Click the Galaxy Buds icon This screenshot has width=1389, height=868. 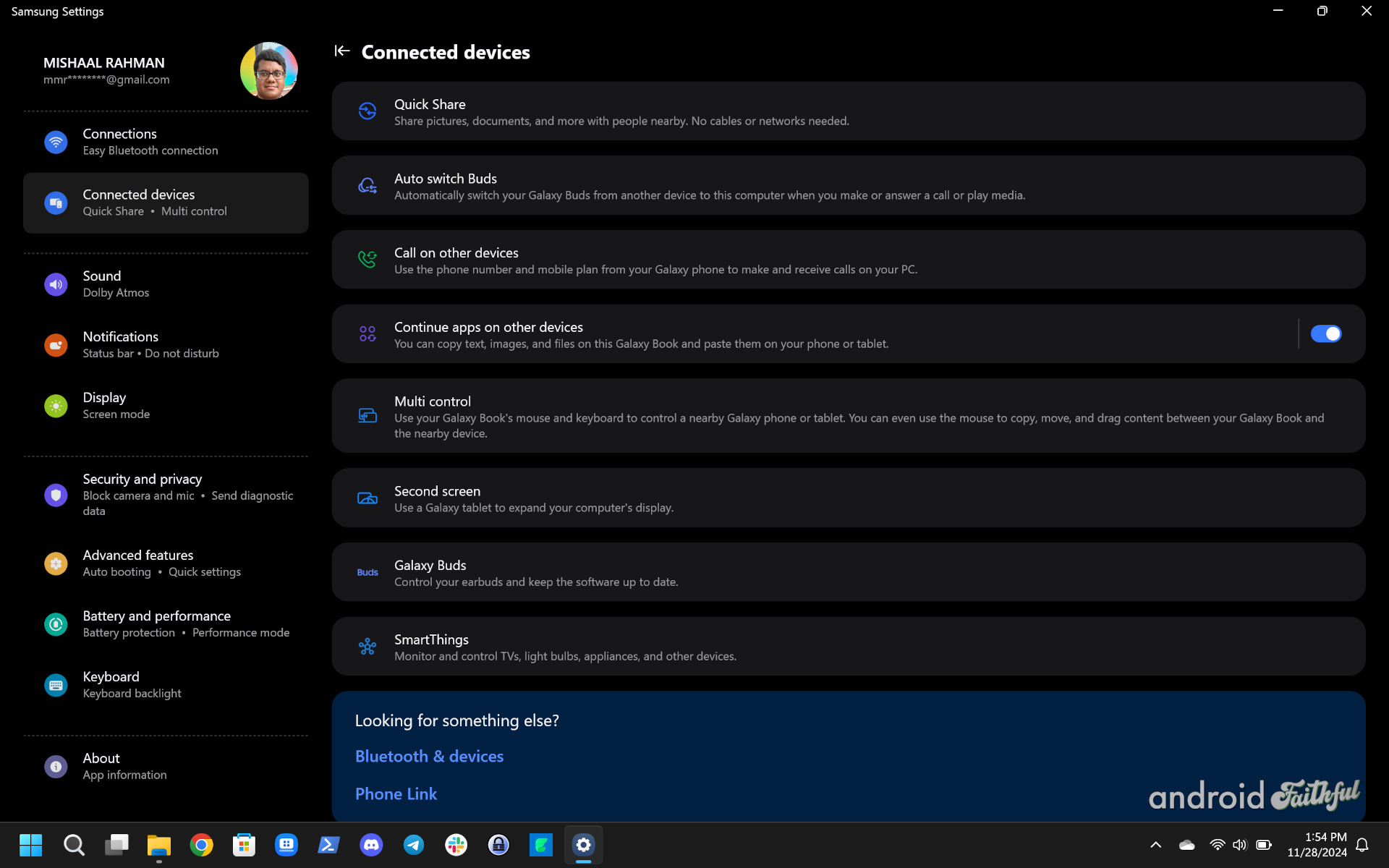[368, 572]
